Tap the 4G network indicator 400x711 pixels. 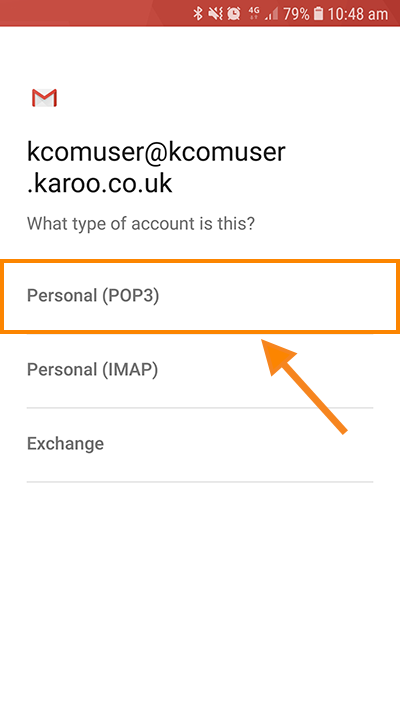tap(254, 14)
